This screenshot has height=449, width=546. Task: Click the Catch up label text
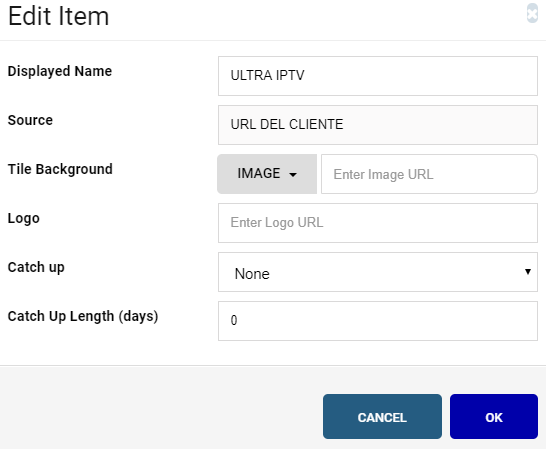(x=36, y=268)
